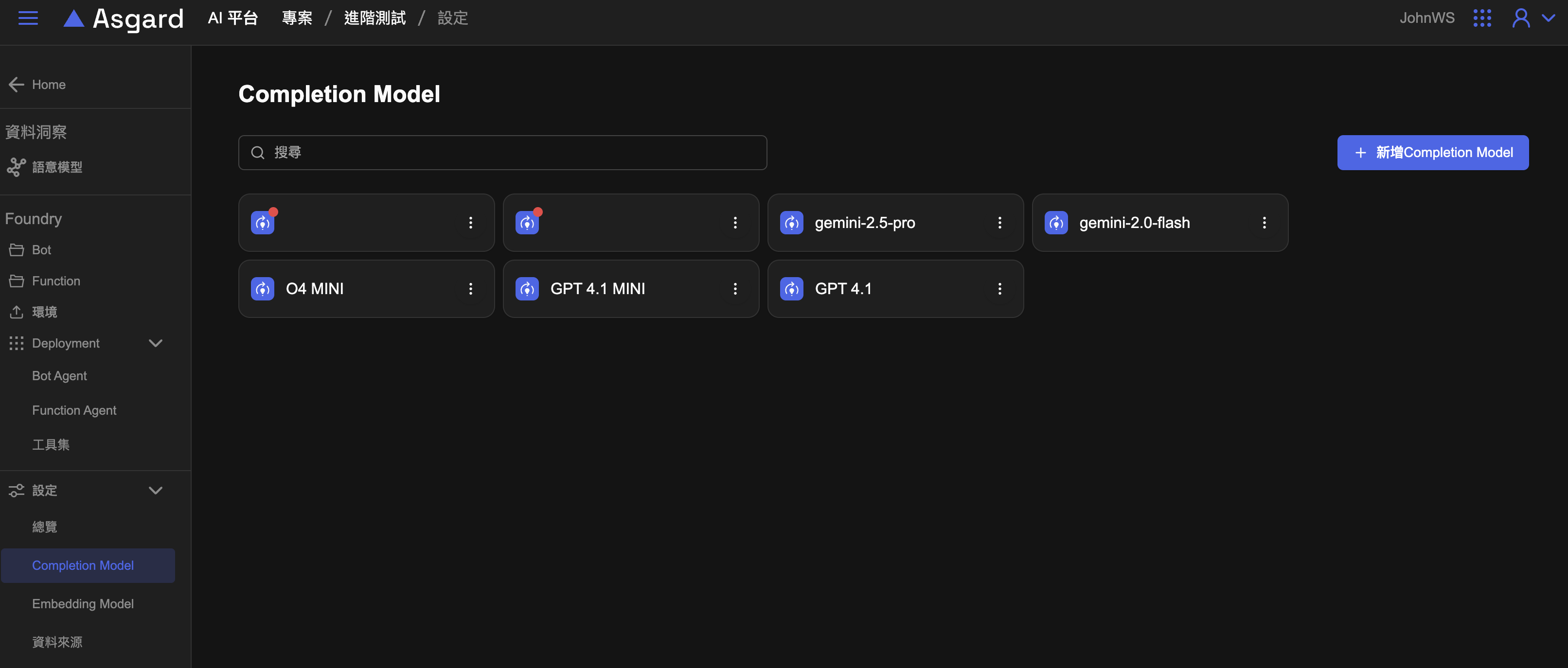
Task: Collapse the 設定 section chevron
Action: (x=156, y=491)
